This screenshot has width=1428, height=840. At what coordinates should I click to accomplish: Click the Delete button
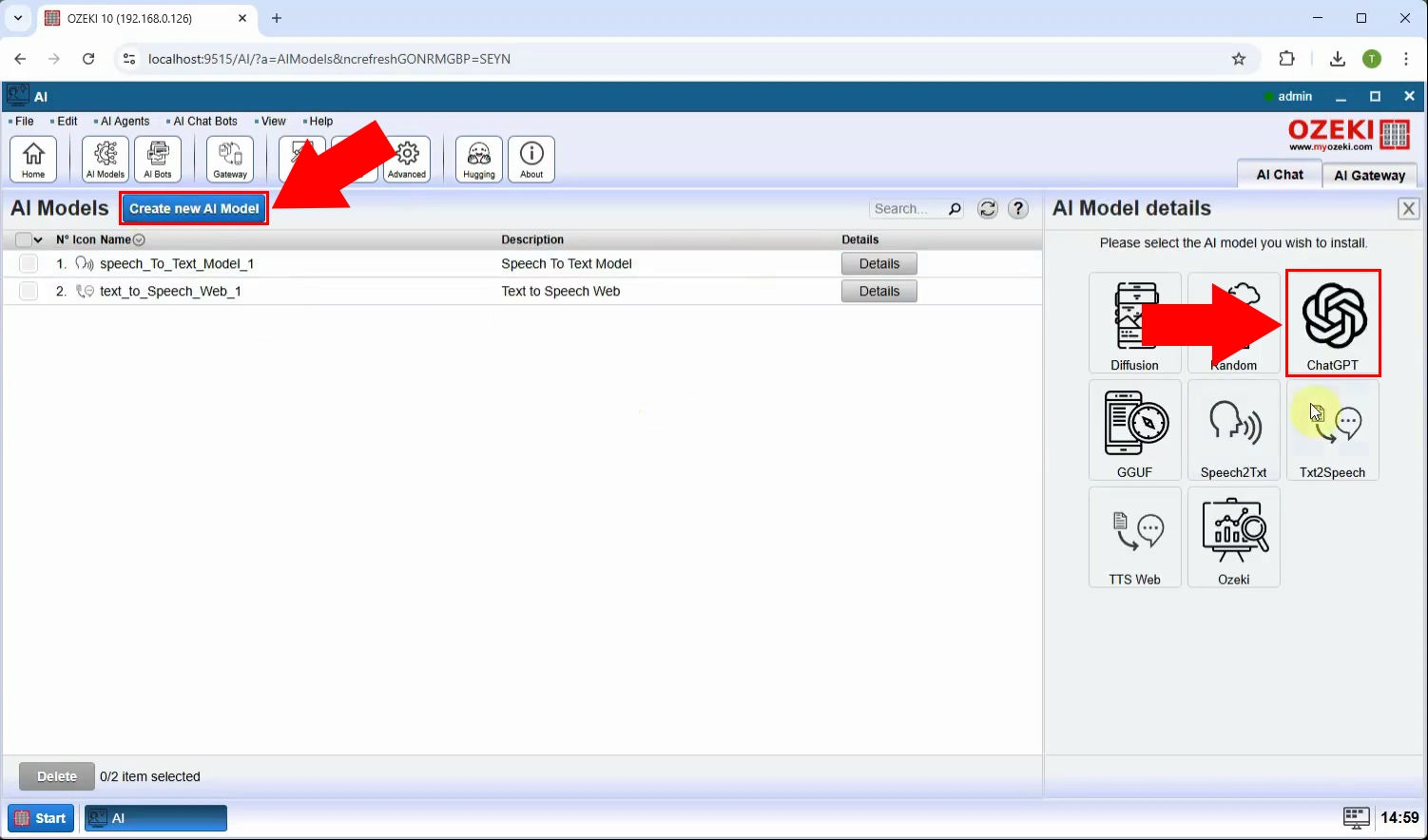tap(57, 776)
